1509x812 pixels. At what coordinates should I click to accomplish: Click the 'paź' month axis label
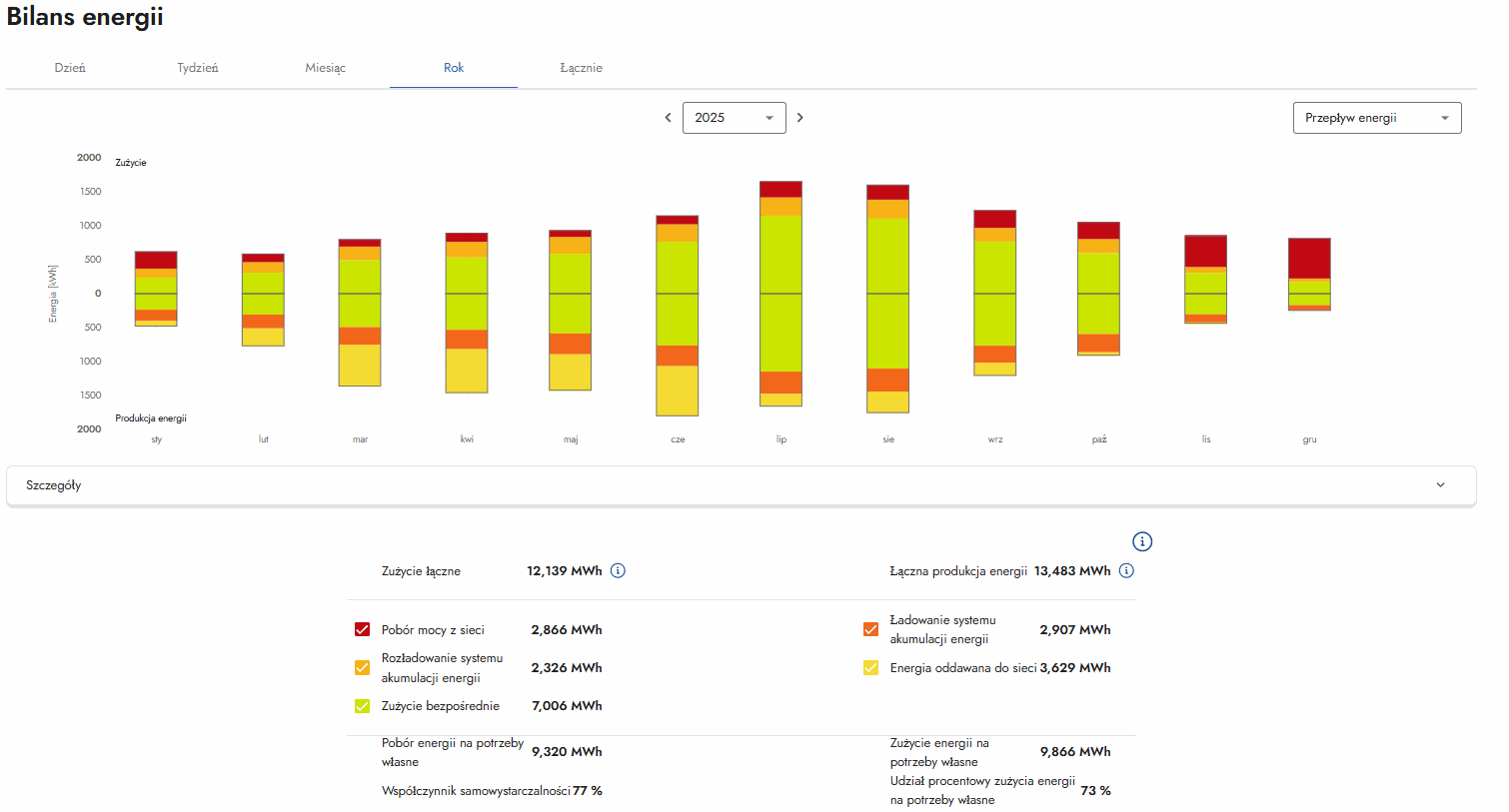pyautogui.click(x=1099, y=439)
